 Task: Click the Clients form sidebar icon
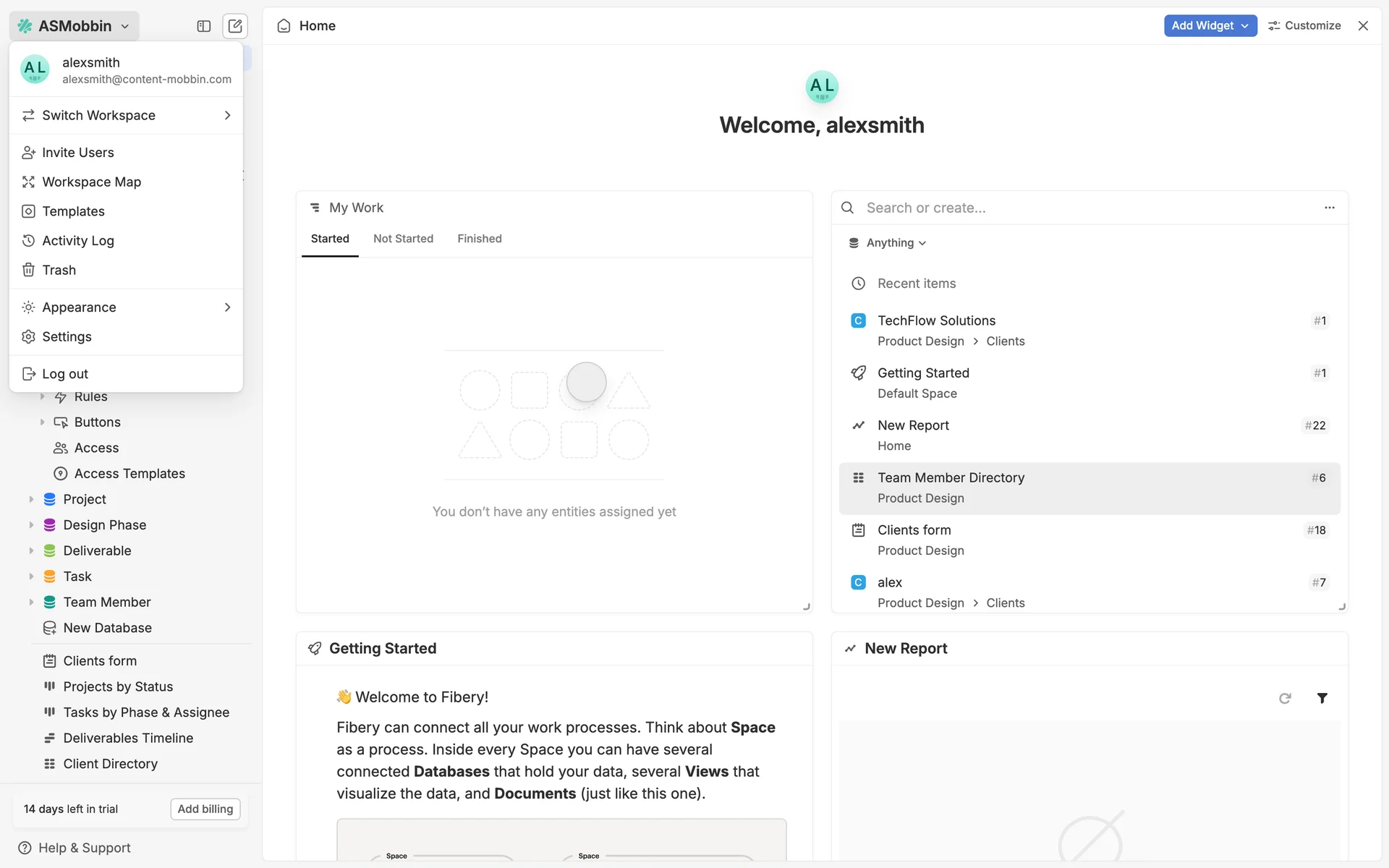[x=49, y=660]
